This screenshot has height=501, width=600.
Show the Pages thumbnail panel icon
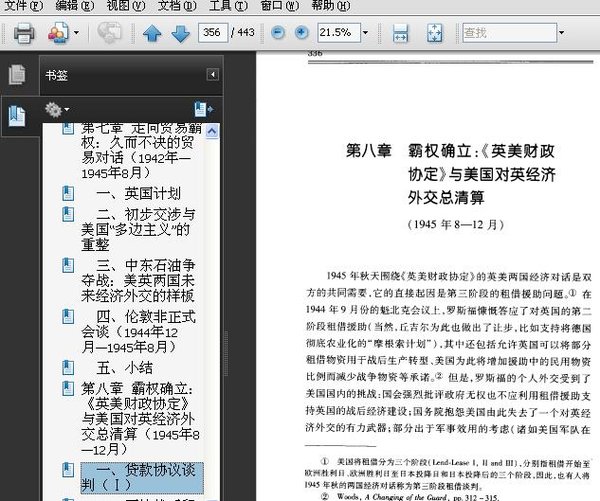tap(17, 75)
